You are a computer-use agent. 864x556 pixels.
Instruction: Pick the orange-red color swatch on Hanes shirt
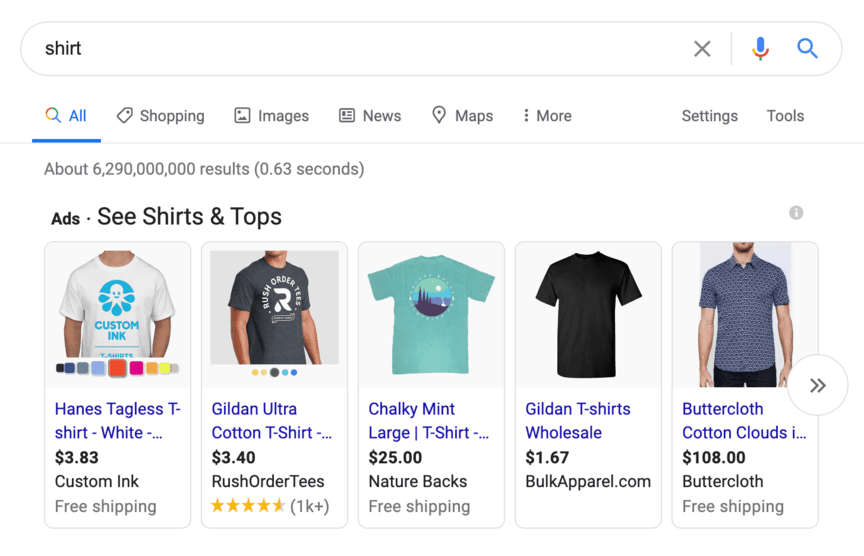(117, 368)
